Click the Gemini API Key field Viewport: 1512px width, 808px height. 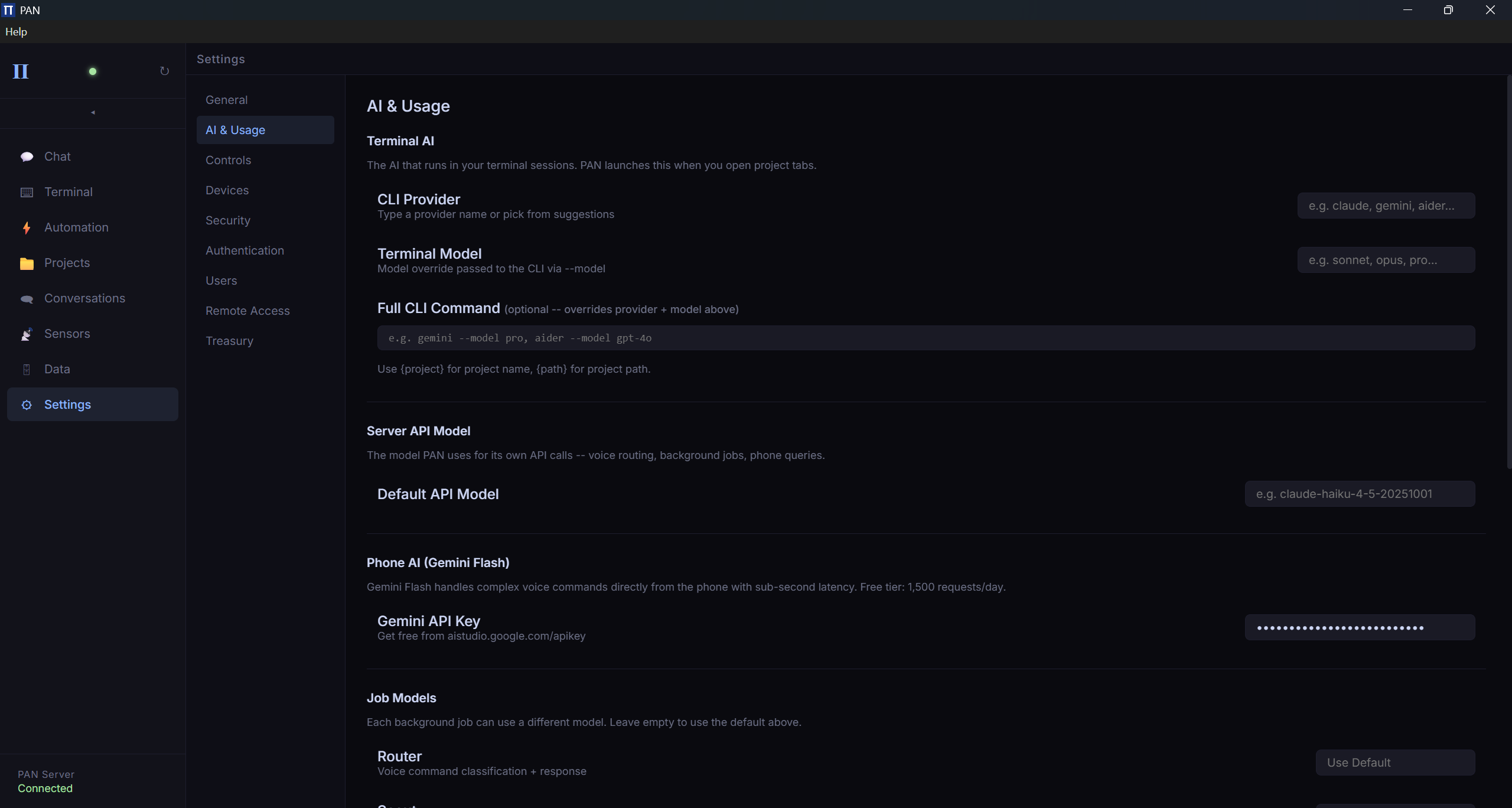(1359, 627)
